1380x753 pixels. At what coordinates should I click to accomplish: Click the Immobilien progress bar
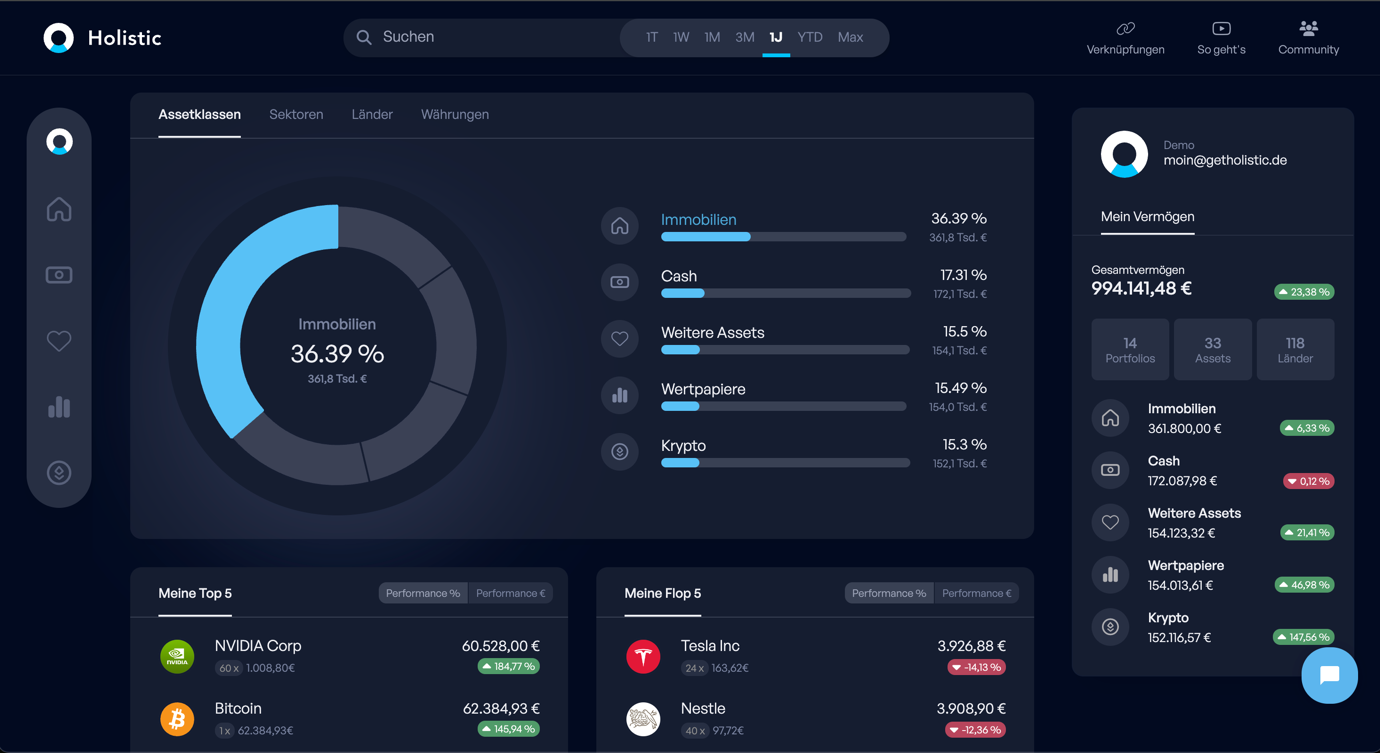click(x=783, y=236)
